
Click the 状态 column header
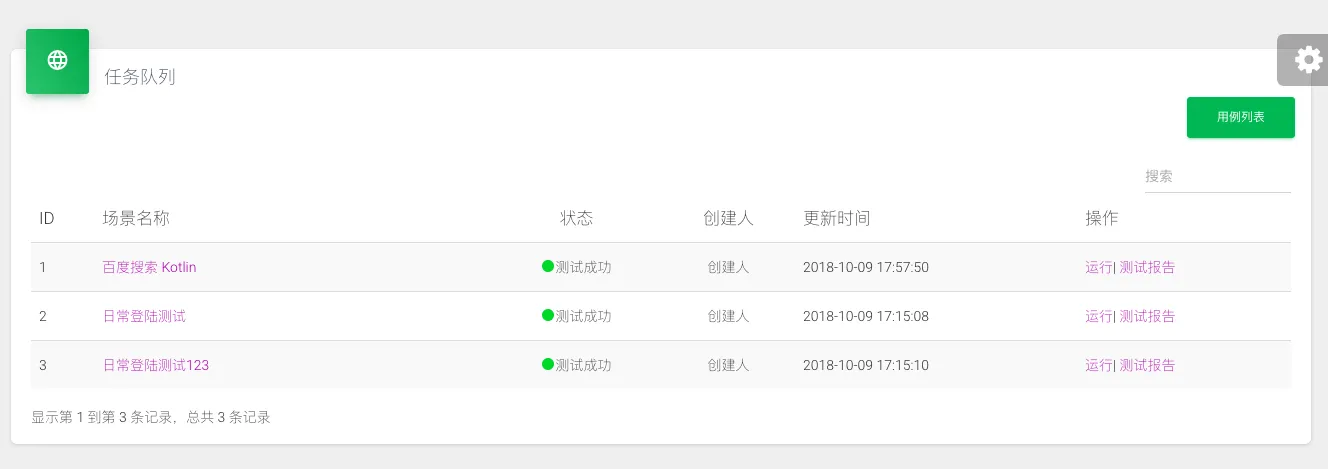coord(576,218)
